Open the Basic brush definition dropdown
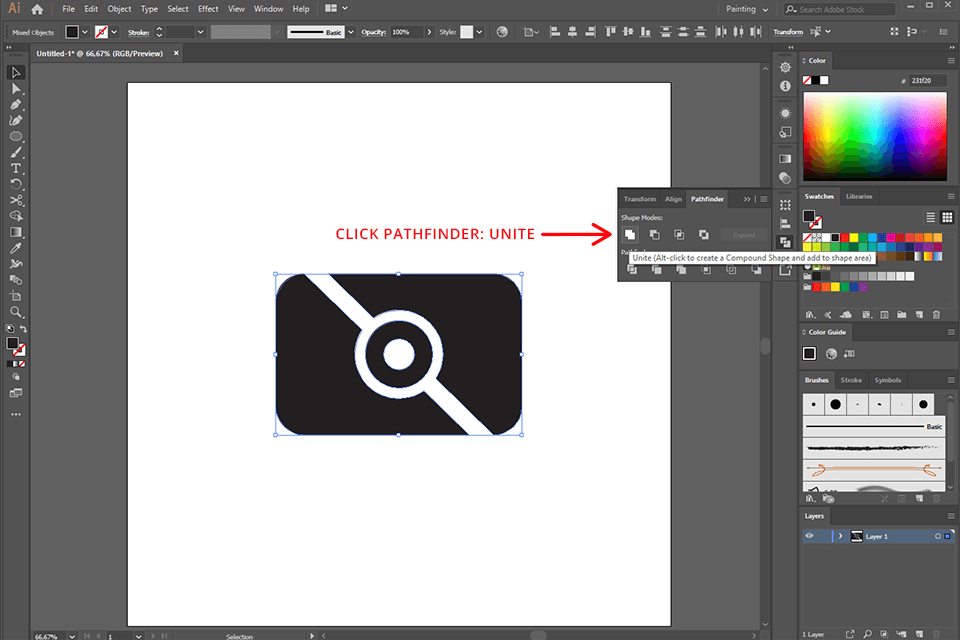Screen dimensions: 960x640 tap(351, 31)
